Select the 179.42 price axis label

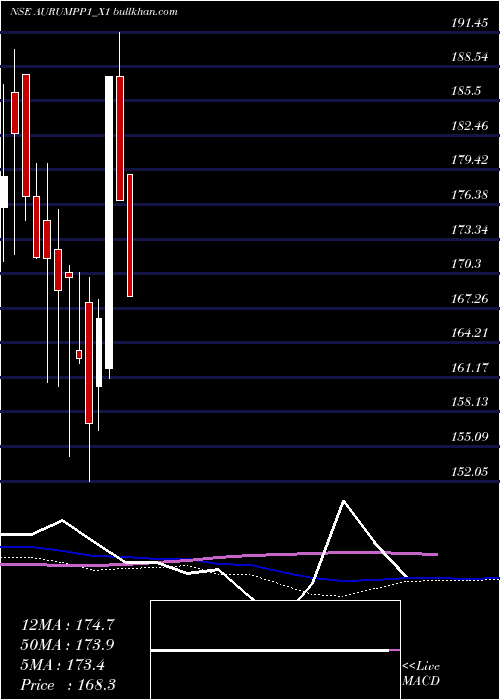tap(470, 160)
